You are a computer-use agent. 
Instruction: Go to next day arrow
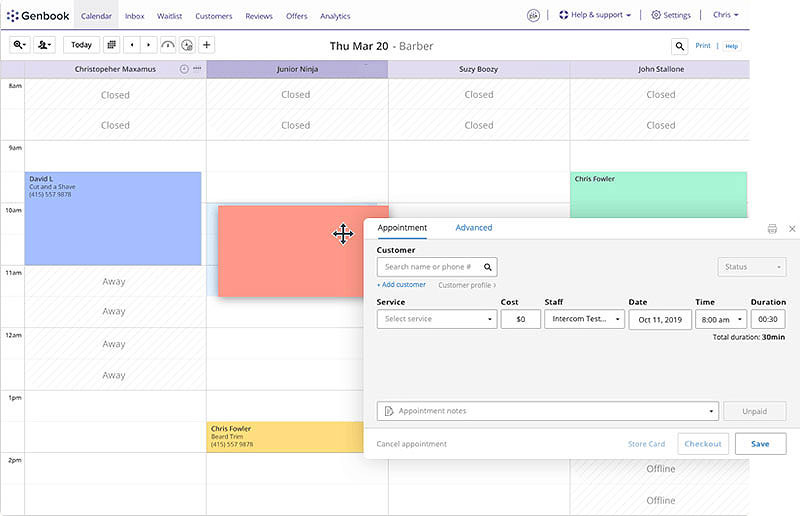click(x=148, y=45)
